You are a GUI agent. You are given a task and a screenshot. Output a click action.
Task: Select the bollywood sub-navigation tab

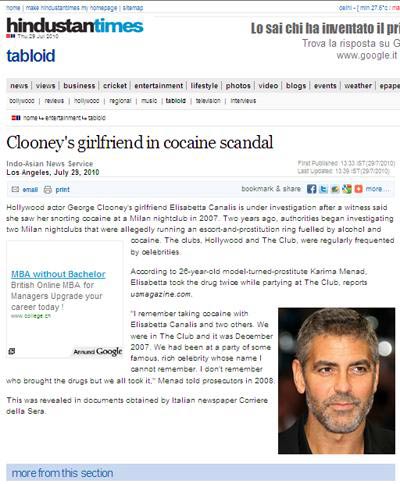pyautogui.click(x=22, y=101)
